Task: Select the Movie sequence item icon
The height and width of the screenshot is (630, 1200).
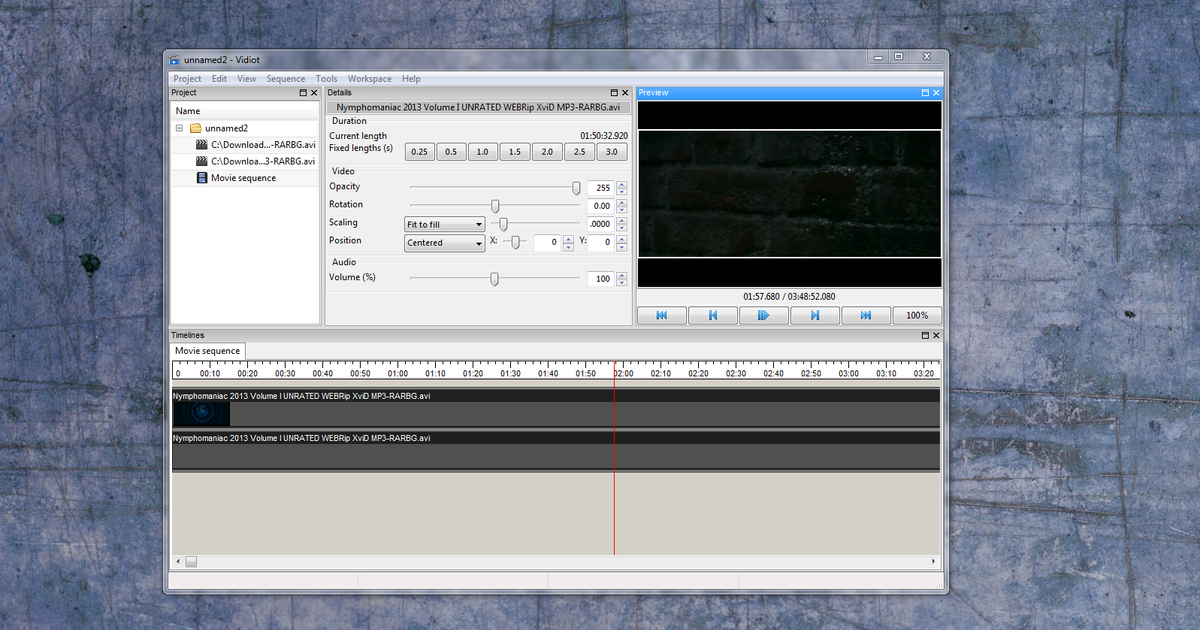Action: pyautogui.click(x=202, y=178)
